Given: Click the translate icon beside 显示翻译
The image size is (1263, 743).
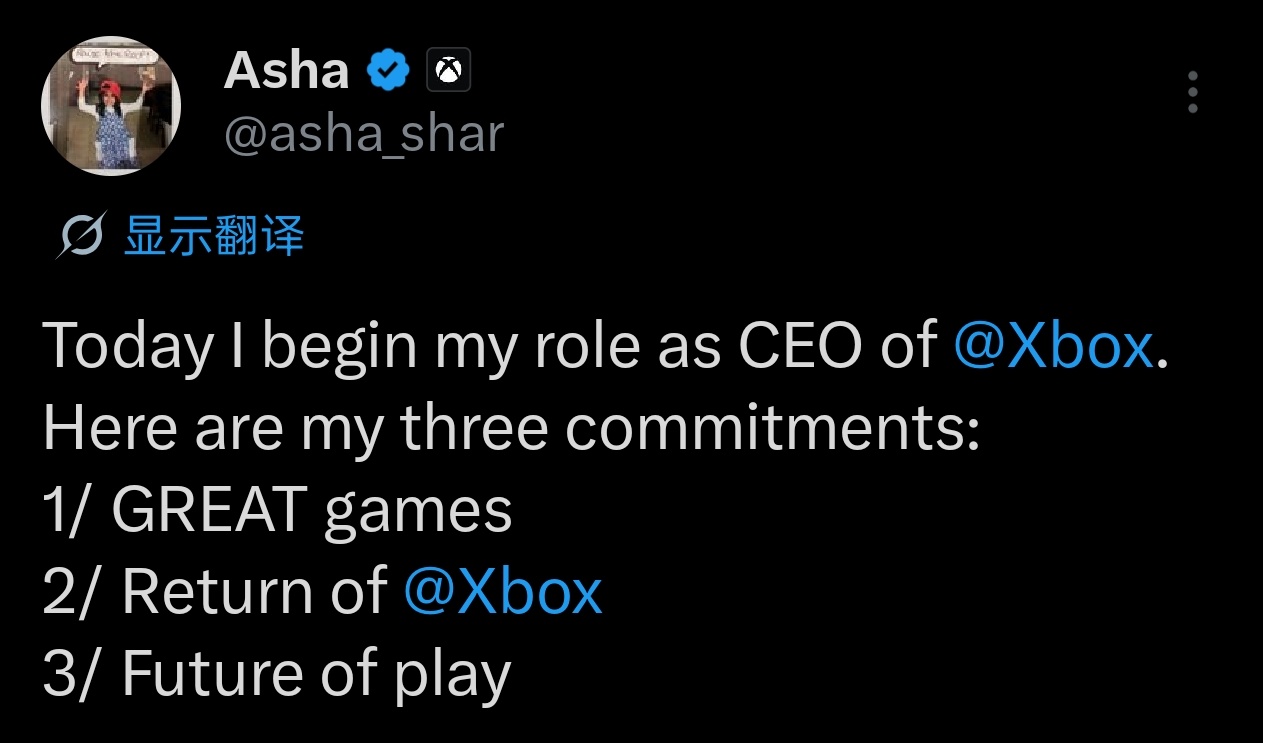Looking at the screenshot, I should pos(81,238).
